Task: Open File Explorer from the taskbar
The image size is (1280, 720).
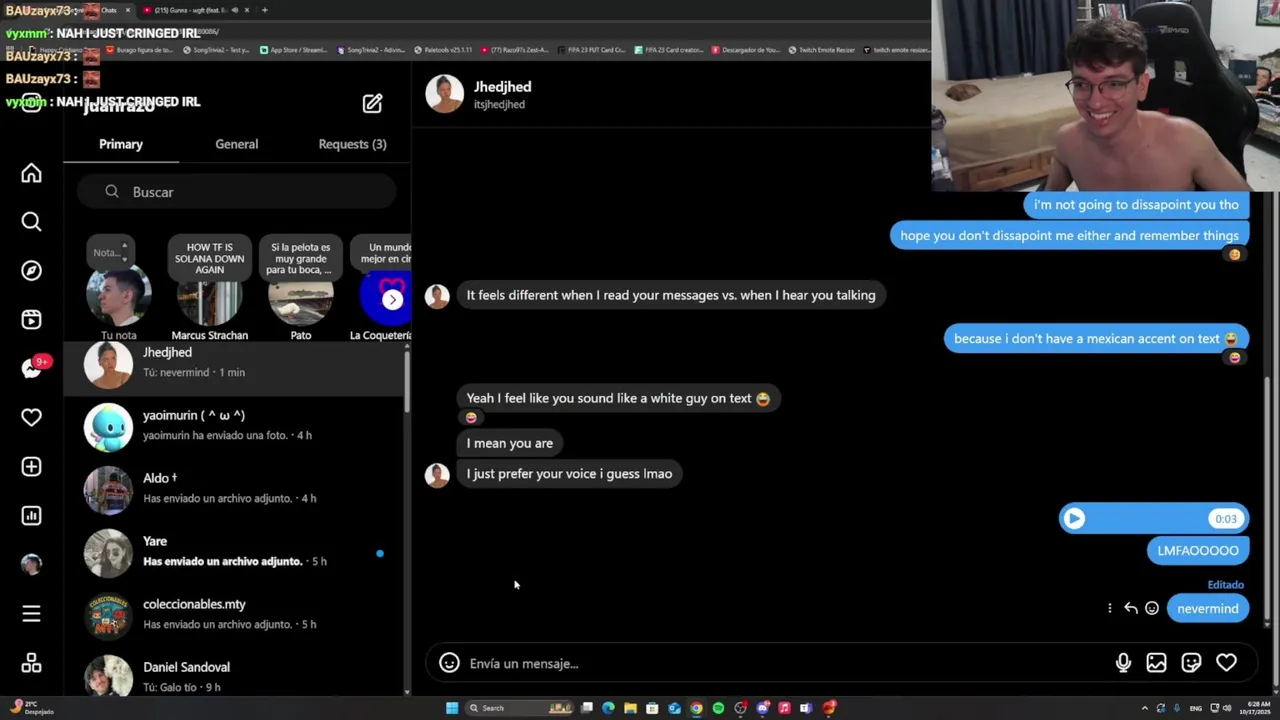Action: tap(630, 708)
